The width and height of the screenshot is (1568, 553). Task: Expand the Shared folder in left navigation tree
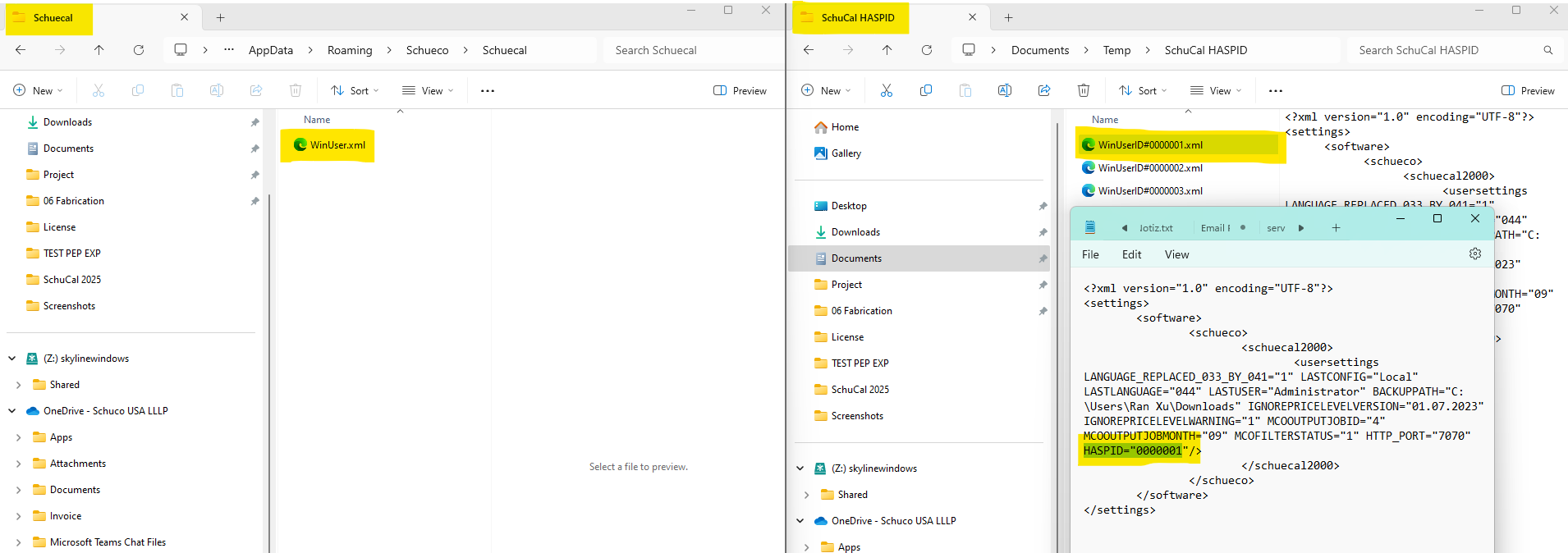tap(18, 385)
